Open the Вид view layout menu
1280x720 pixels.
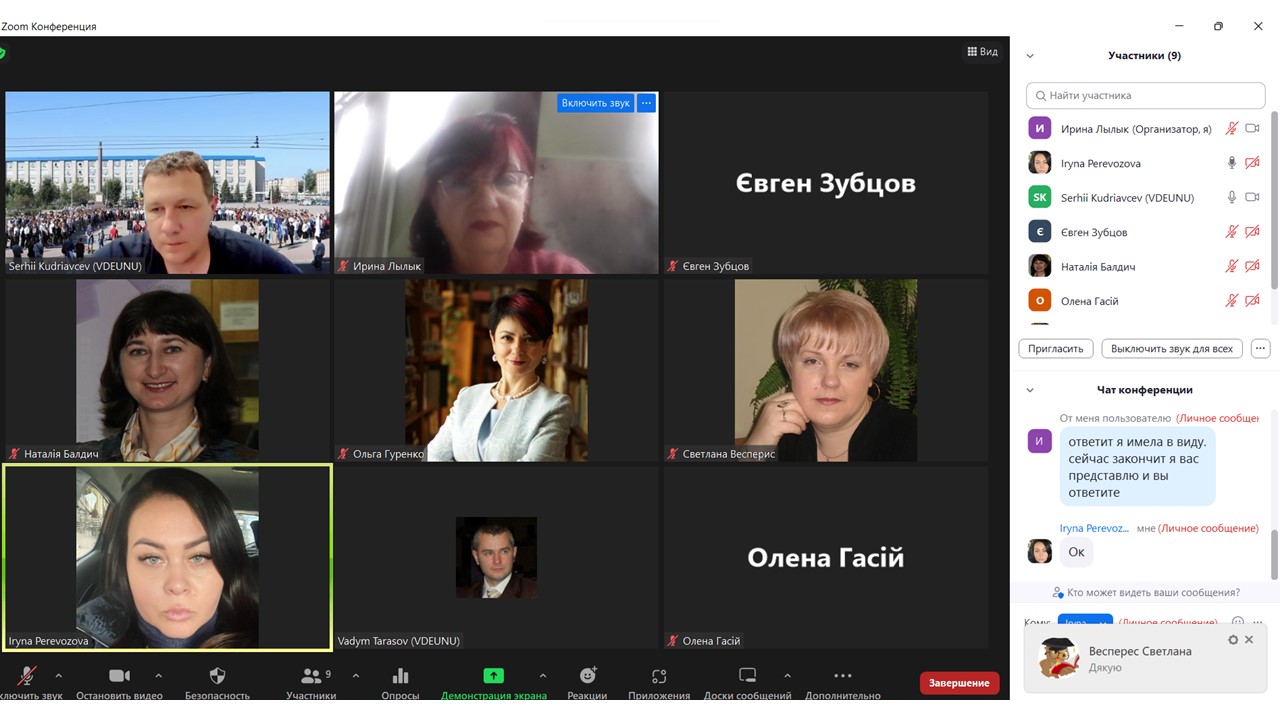coord(982,52)
